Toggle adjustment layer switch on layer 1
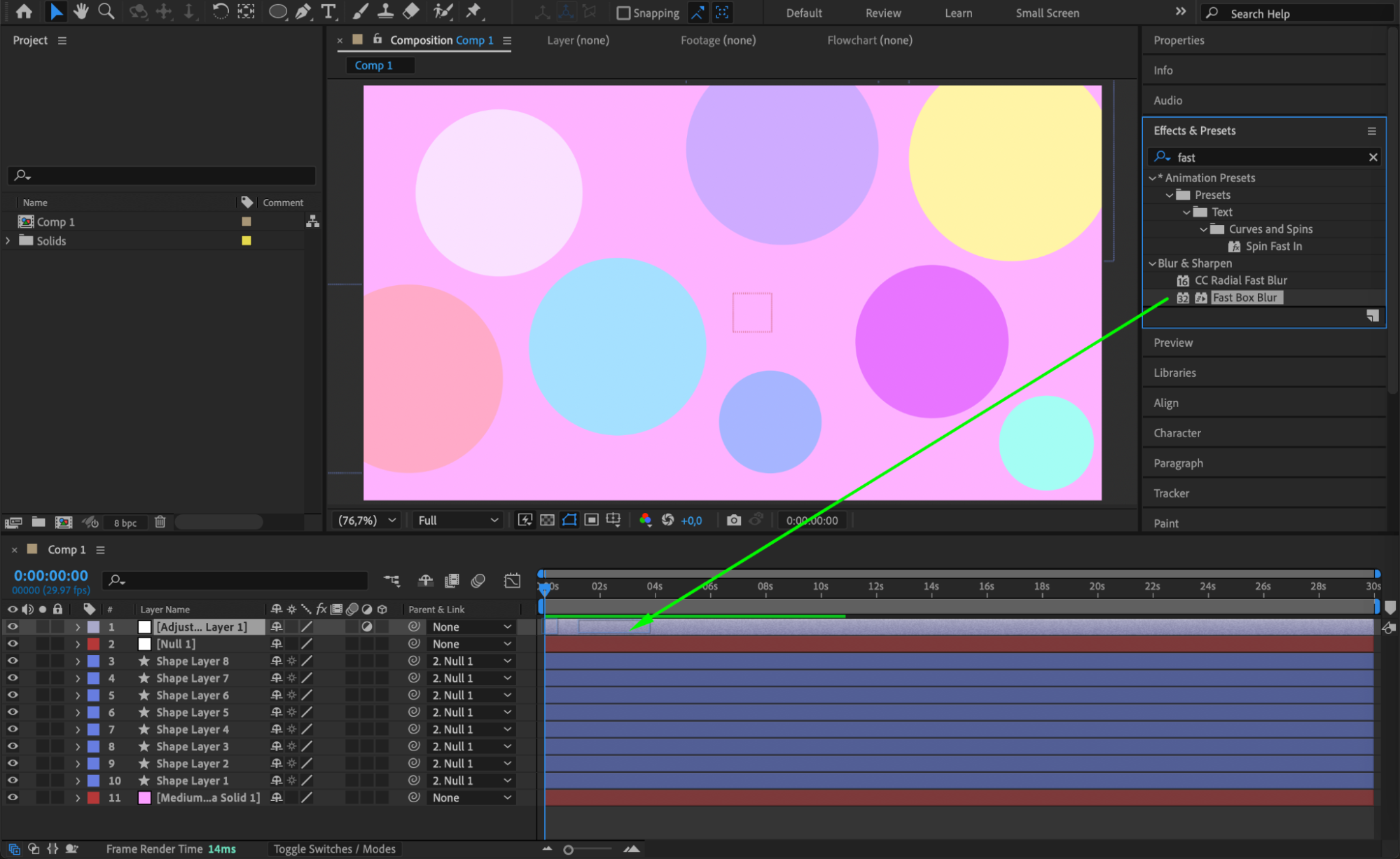This screenshot has width=1400, height=859. (367, 626)
